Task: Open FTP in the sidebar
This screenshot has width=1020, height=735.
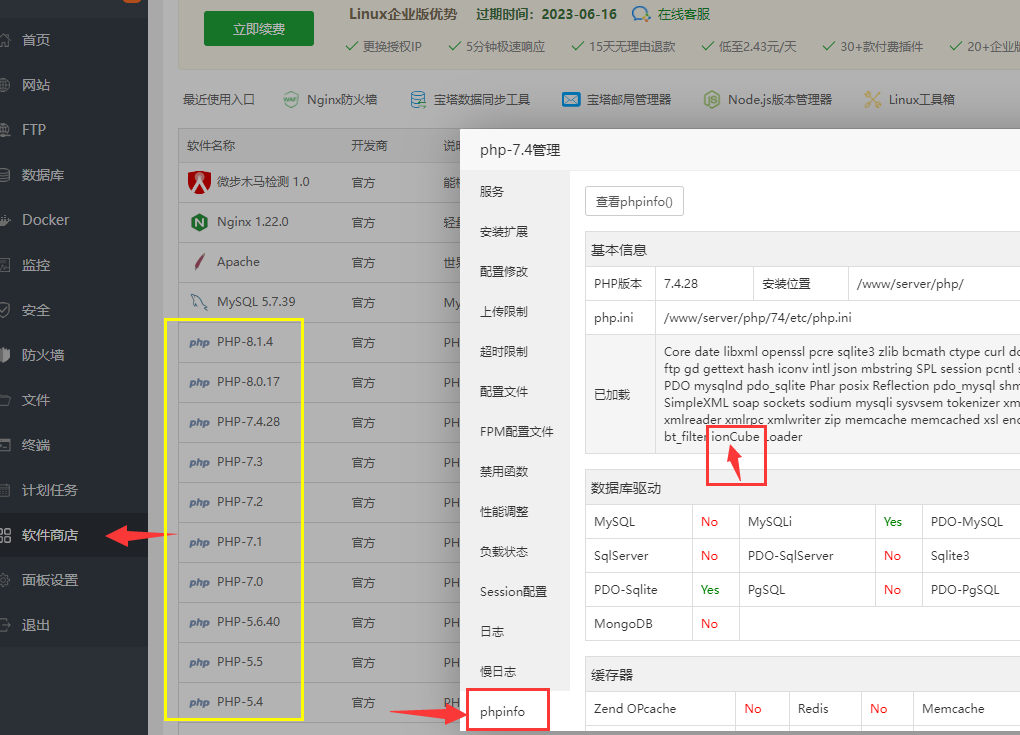Action: pos(34,129)
